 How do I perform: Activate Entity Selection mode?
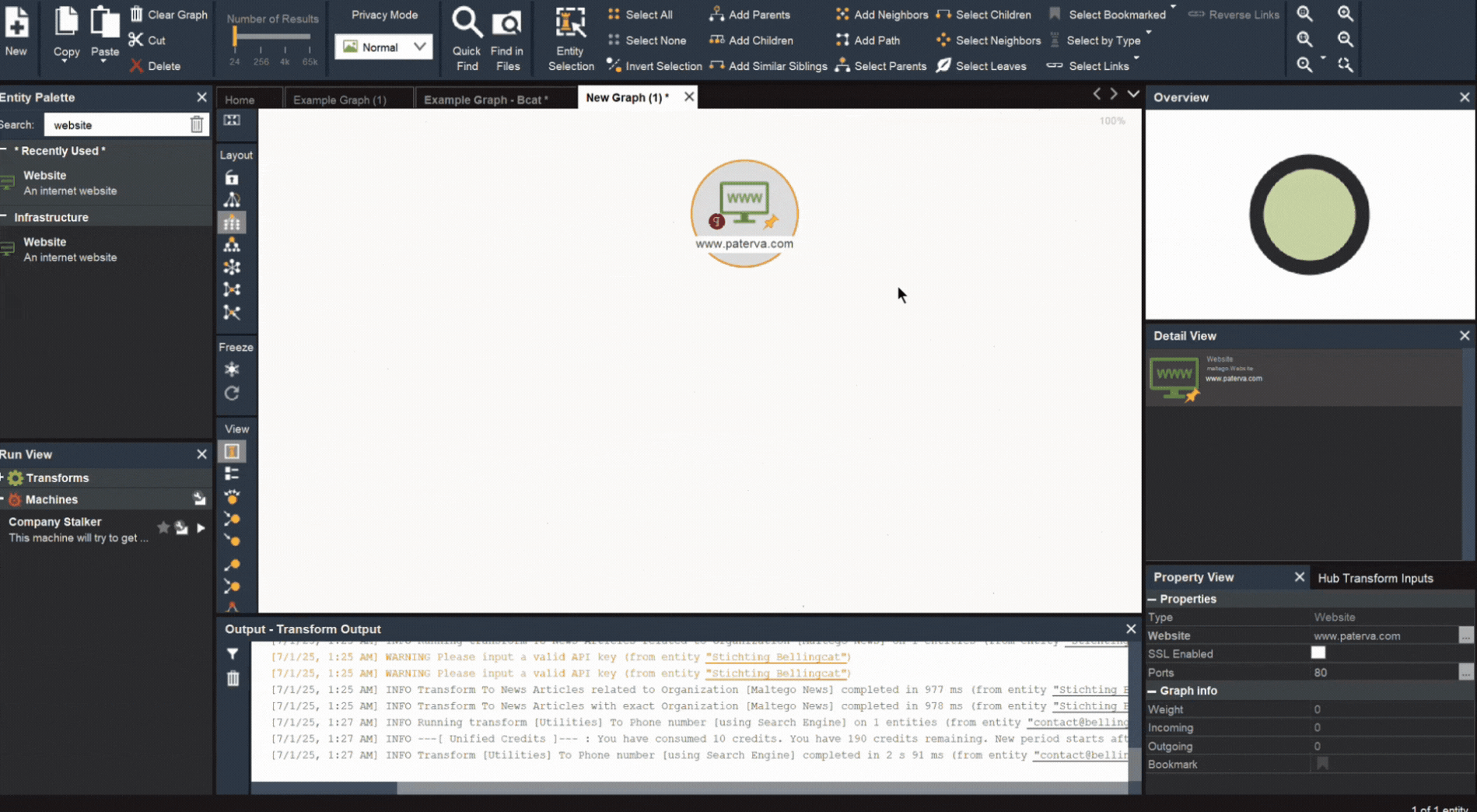coord(570,38)
